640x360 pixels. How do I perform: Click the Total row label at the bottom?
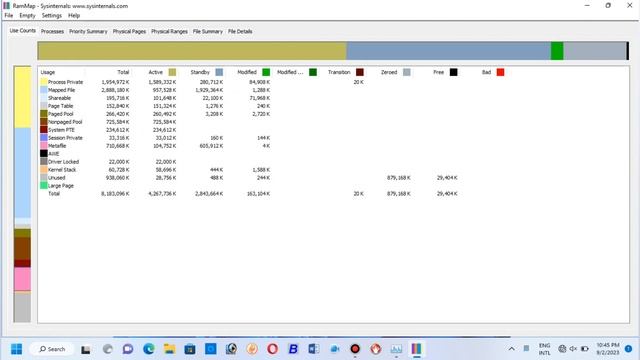click(x=54, y=193)
